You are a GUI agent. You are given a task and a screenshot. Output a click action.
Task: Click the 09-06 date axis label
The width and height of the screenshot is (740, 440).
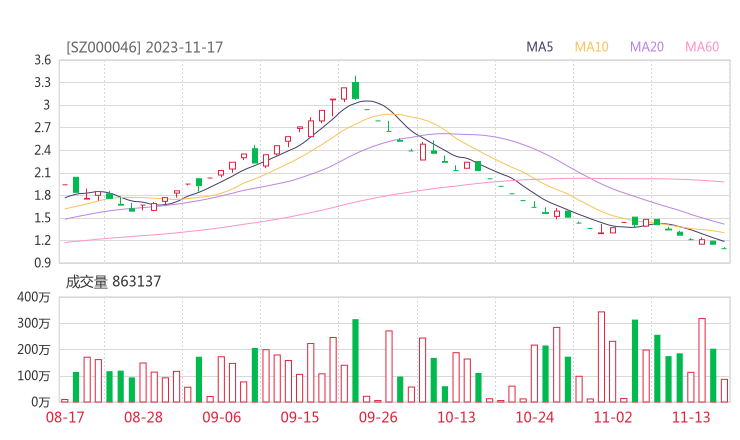click(x=222, y=417)
